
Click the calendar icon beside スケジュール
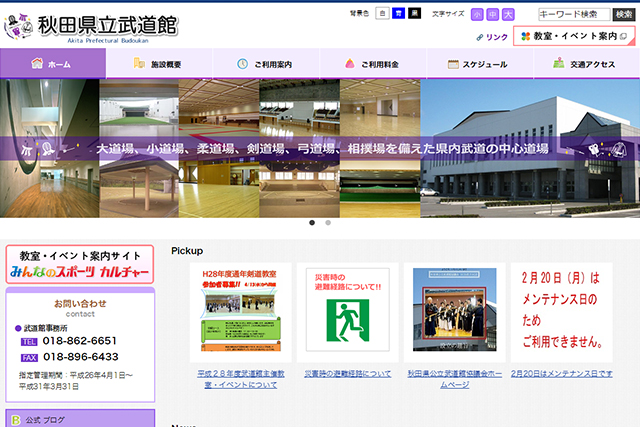453,64
